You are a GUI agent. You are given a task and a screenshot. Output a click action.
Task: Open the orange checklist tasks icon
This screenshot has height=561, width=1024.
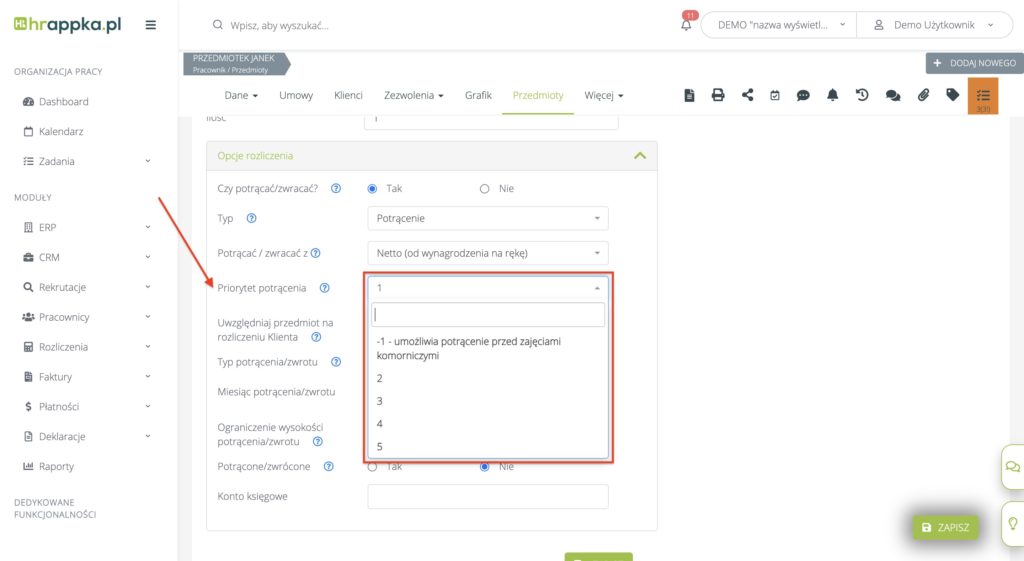pos(983,96)
